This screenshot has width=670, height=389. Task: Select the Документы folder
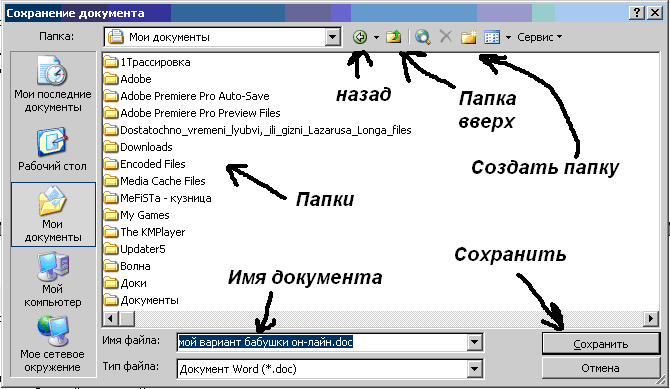141,300
